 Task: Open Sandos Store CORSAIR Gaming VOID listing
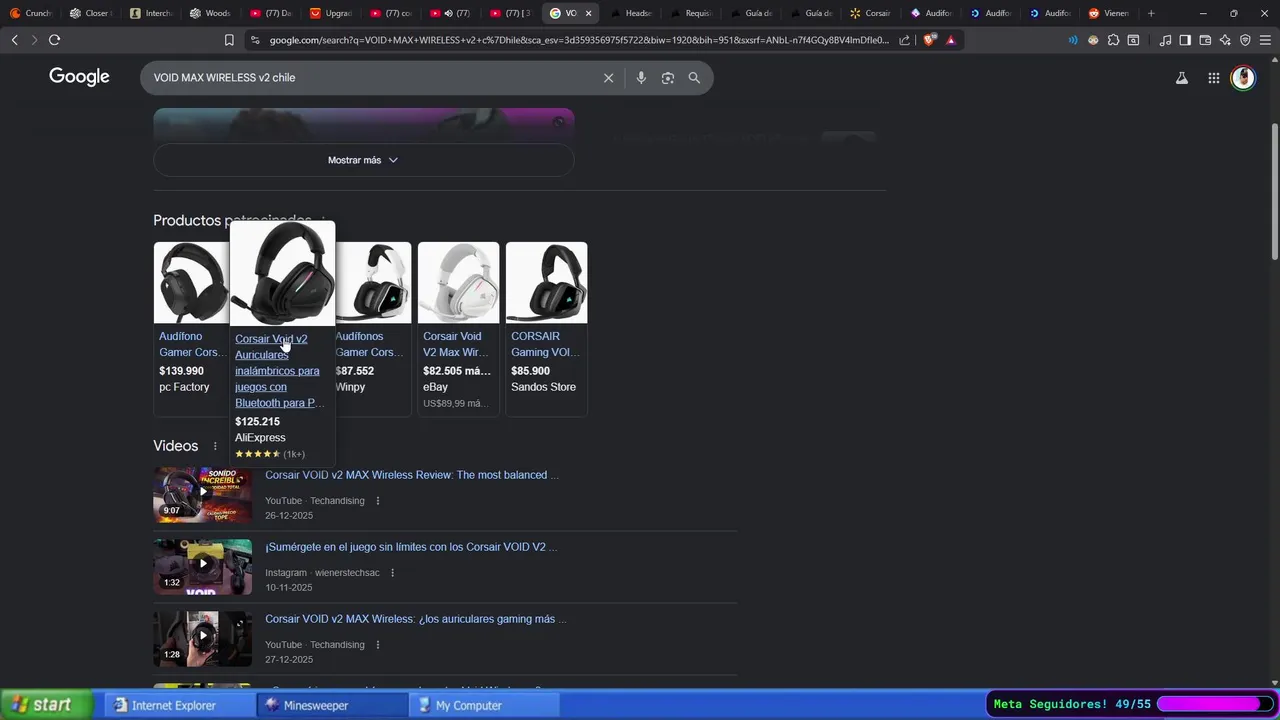click(x=546, y=344)
